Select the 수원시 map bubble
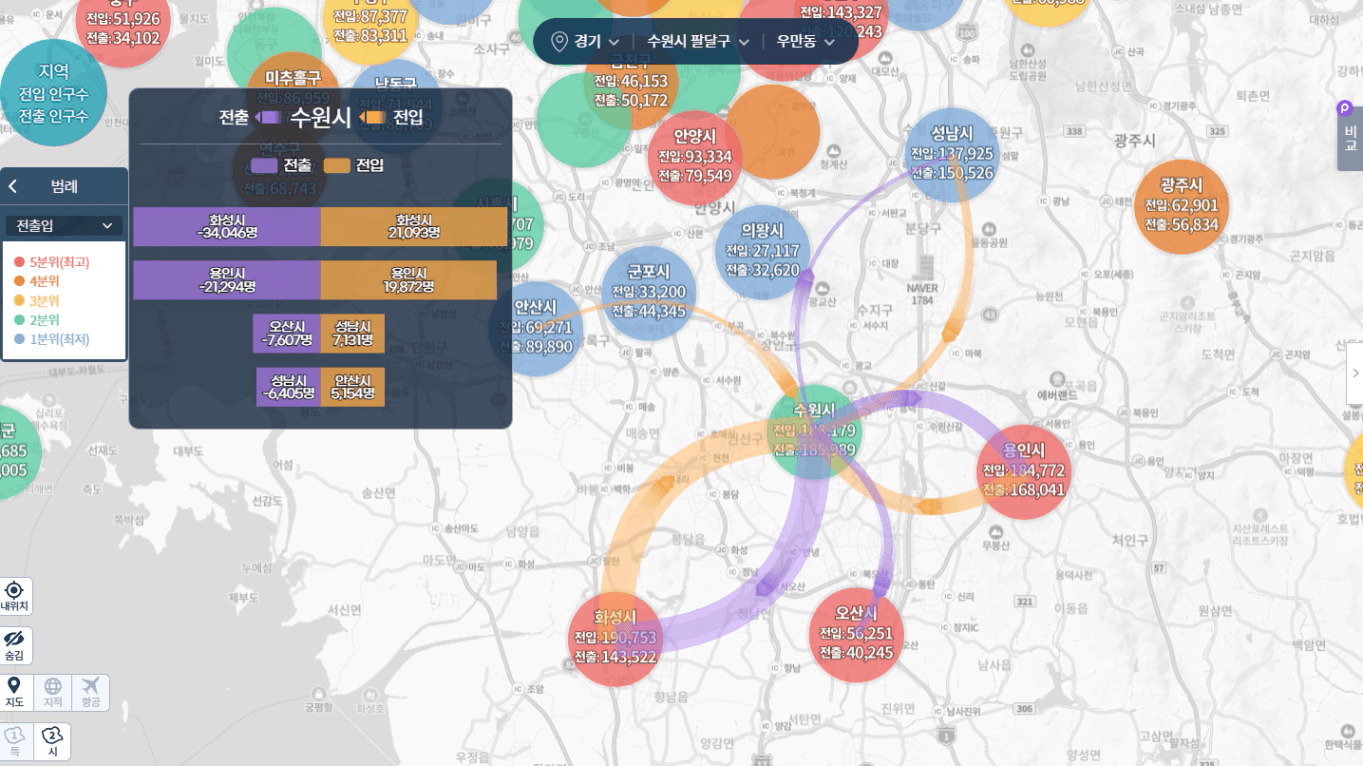Viewport: 1363px width, 766px height. 814,432
